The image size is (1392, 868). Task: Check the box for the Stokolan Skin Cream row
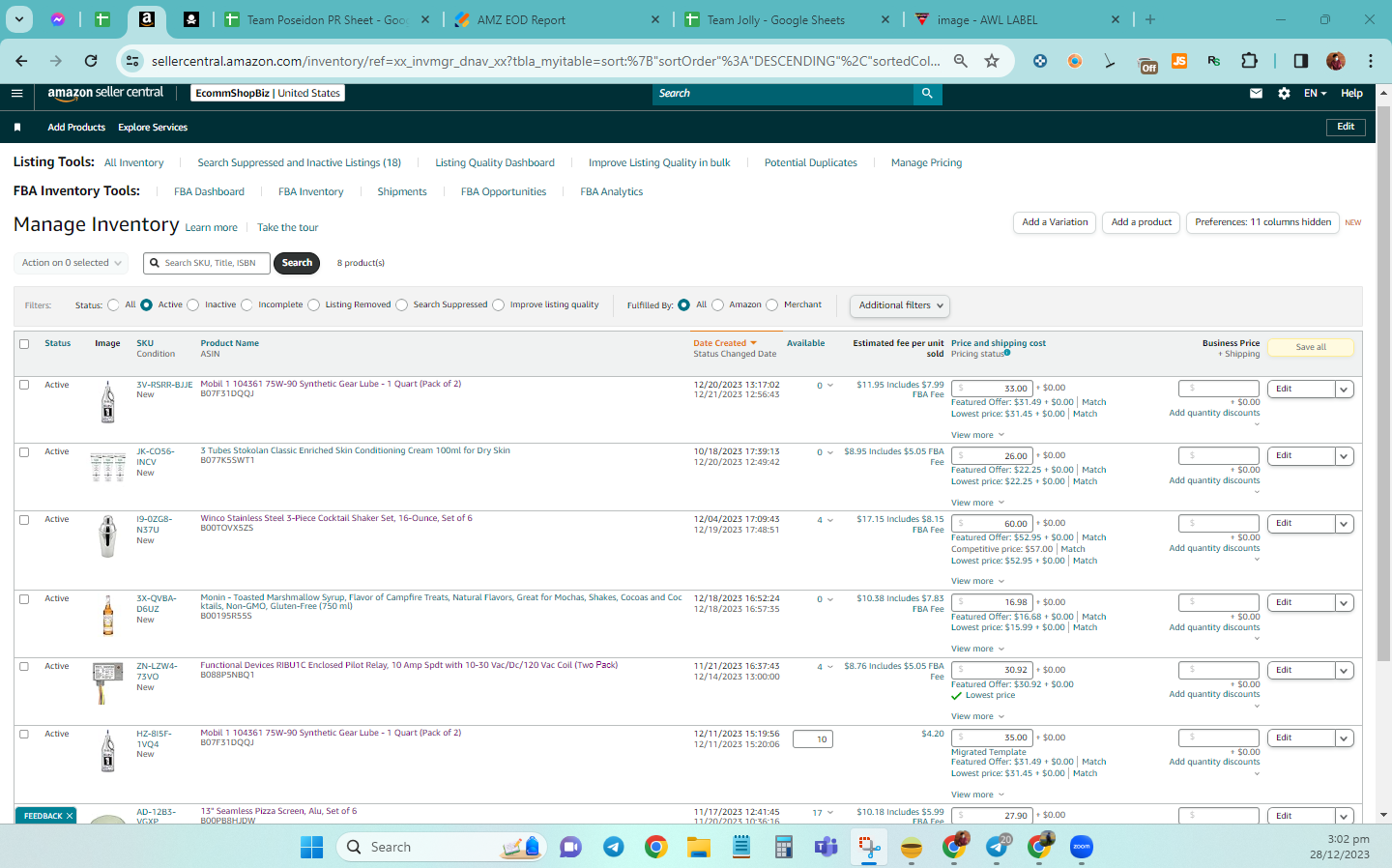point(24,452)
